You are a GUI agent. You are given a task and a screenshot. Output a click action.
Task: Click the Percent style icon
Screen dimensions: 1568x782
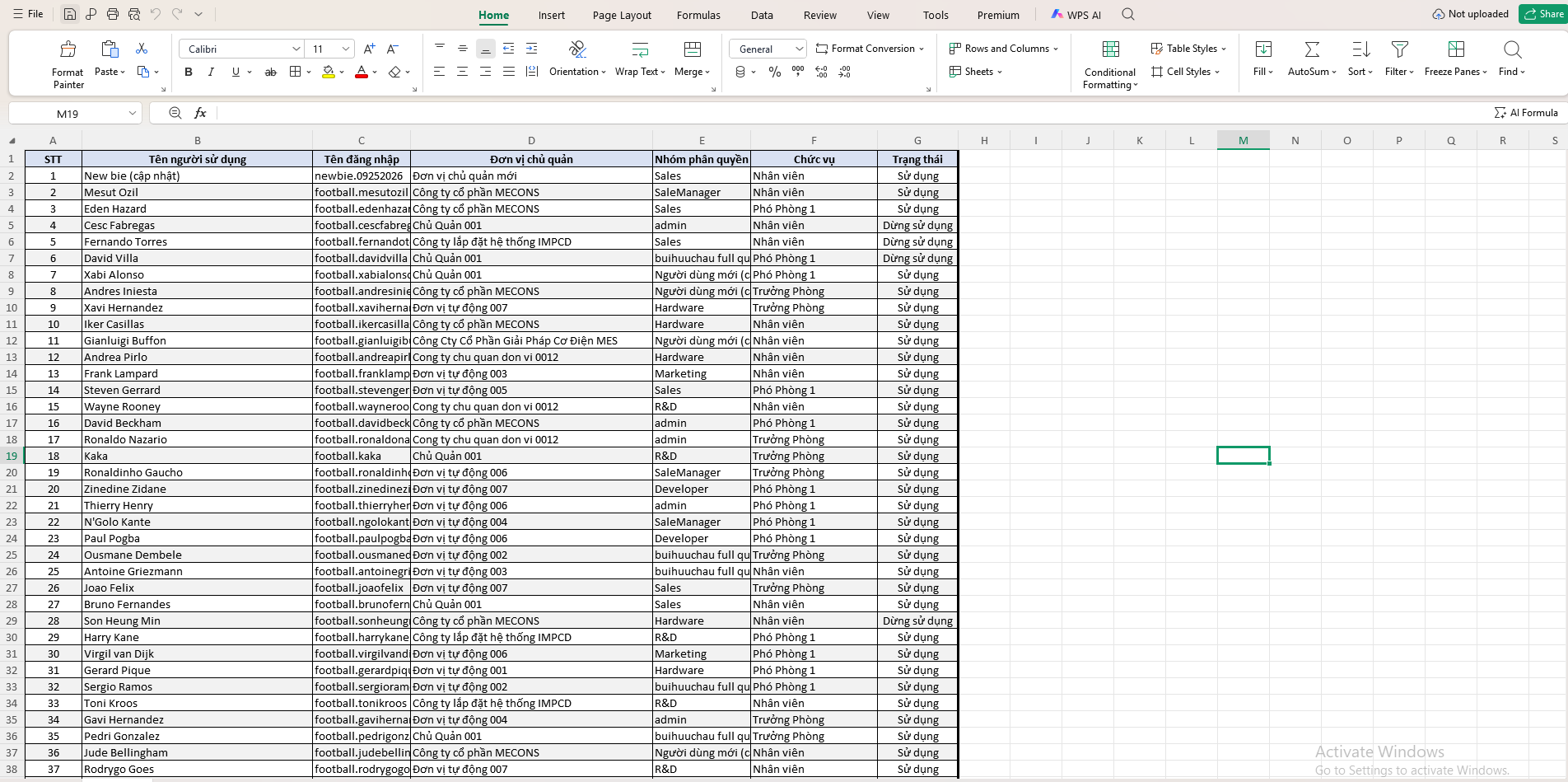coord(775,72)
